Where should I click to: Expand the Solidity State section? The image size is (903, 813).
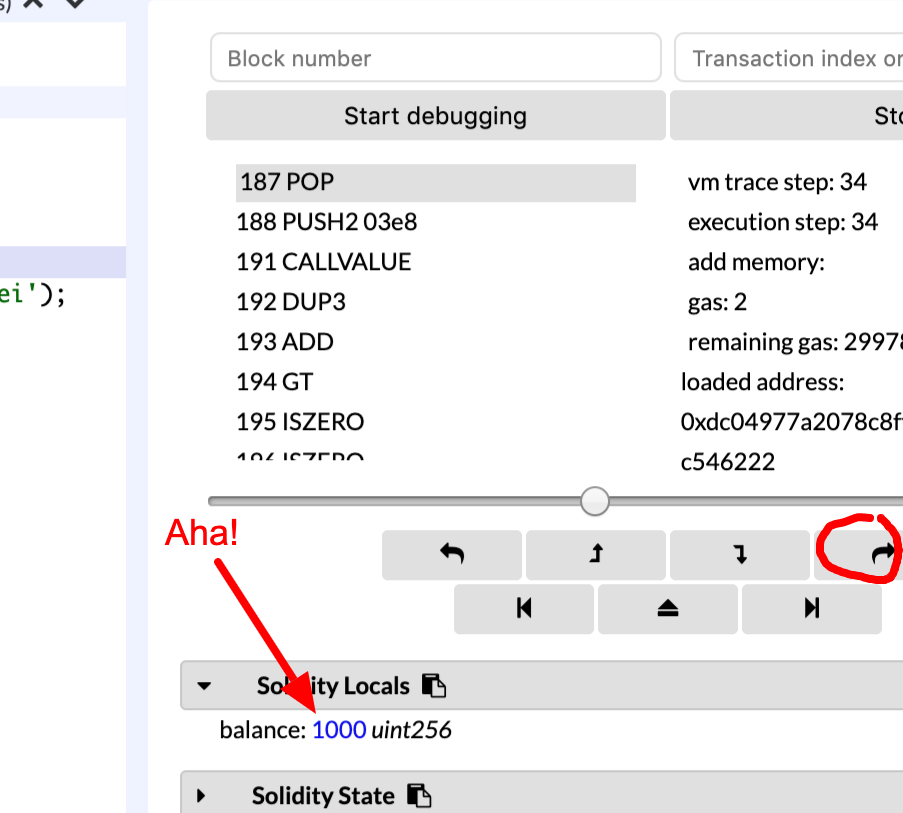pyautogui.click(x=201, y=796)
